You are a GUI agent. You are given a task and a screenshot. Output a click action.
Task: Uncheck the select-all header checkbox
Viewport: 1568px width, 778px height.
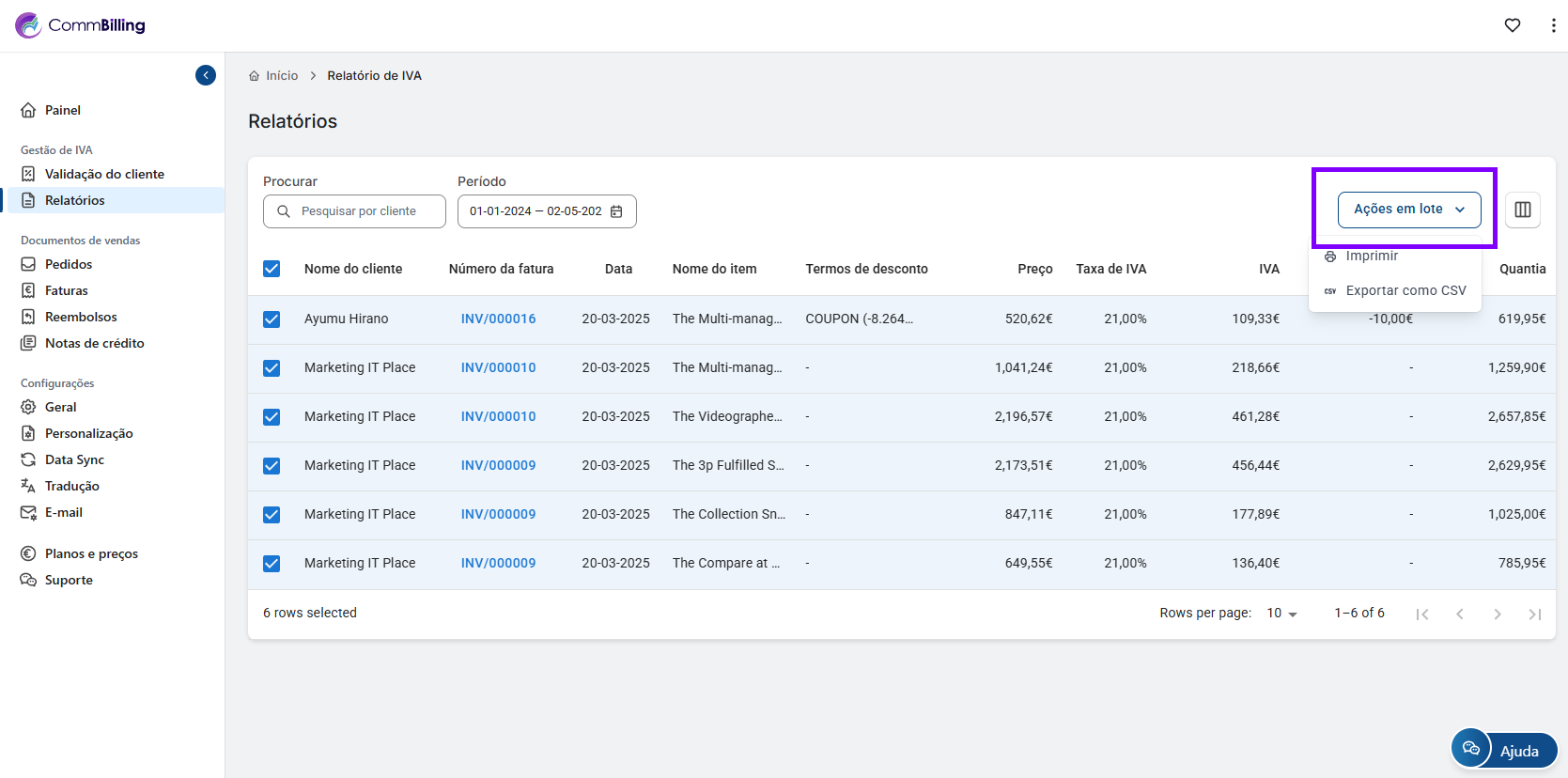tap(272, 269)
